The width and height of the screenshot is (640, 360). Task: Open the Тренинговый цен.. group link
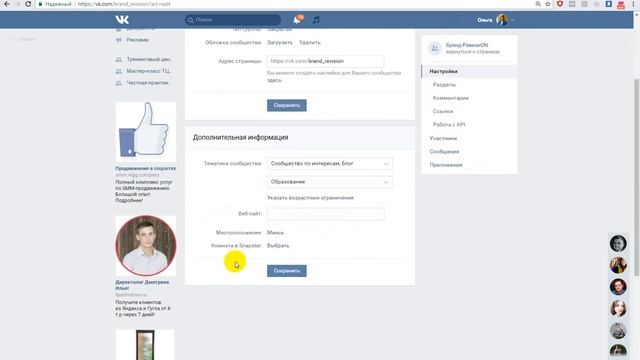pos(149,60)
